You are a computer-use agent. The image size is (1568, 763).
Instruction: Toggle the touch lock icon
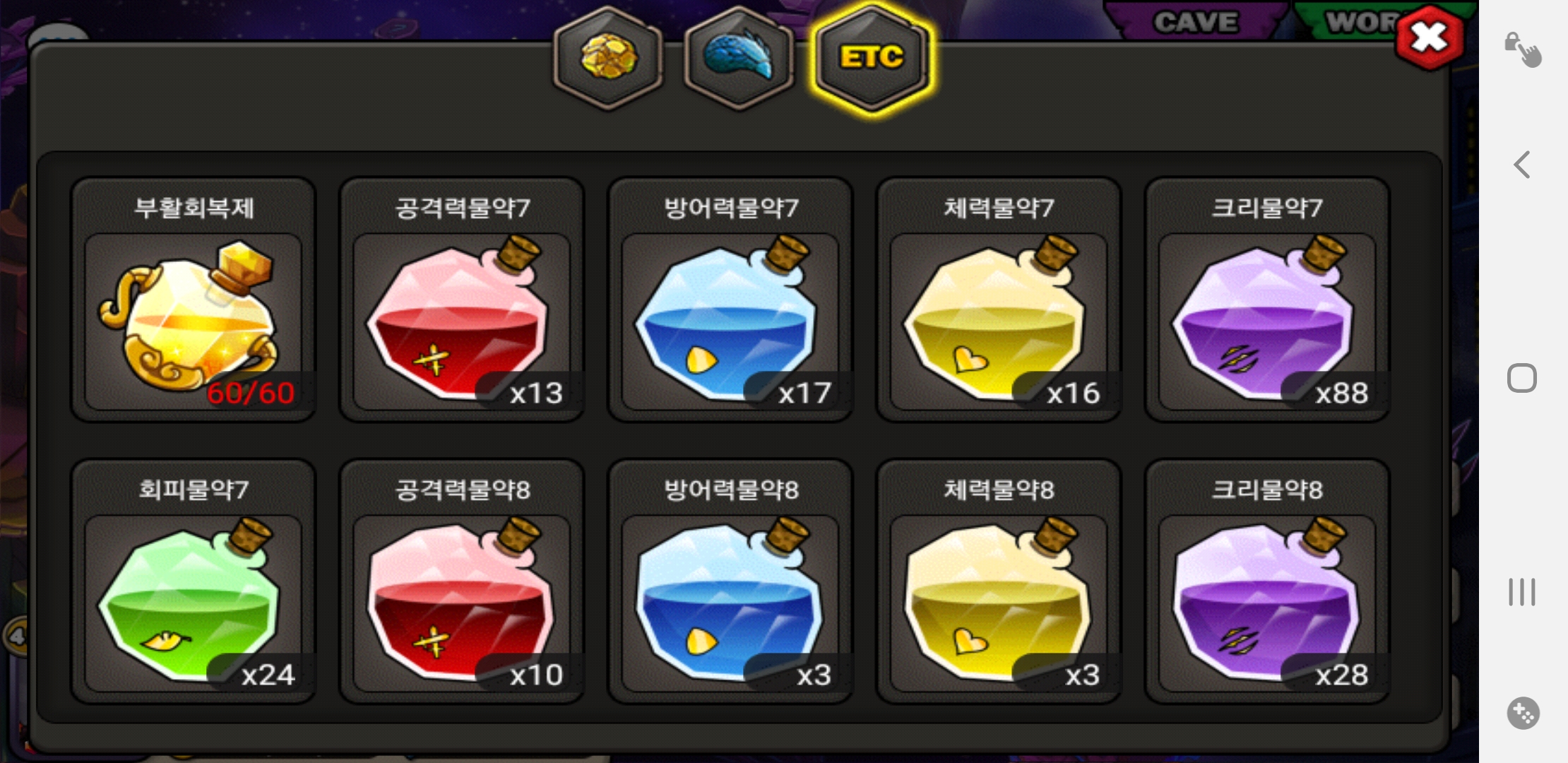coord(1522,49)
